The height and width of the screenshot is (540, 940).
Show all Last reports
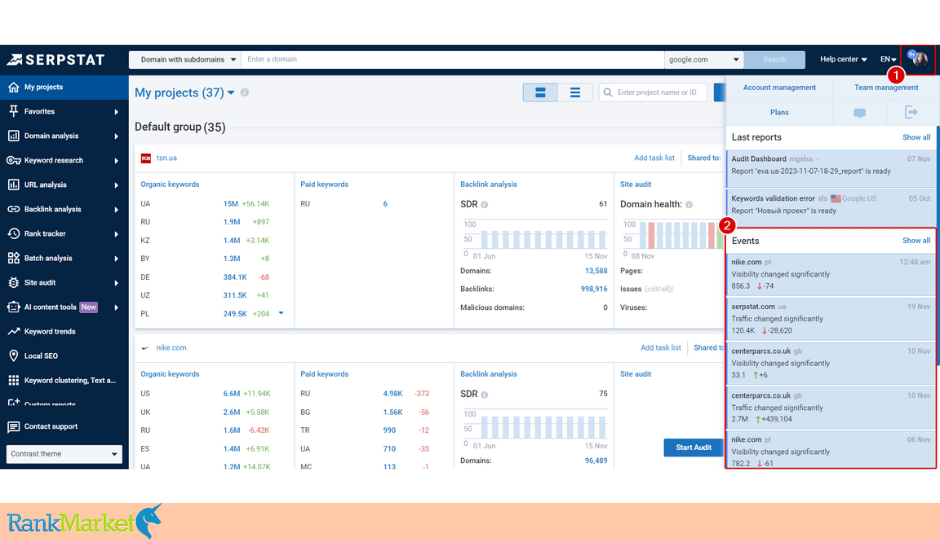916,137
